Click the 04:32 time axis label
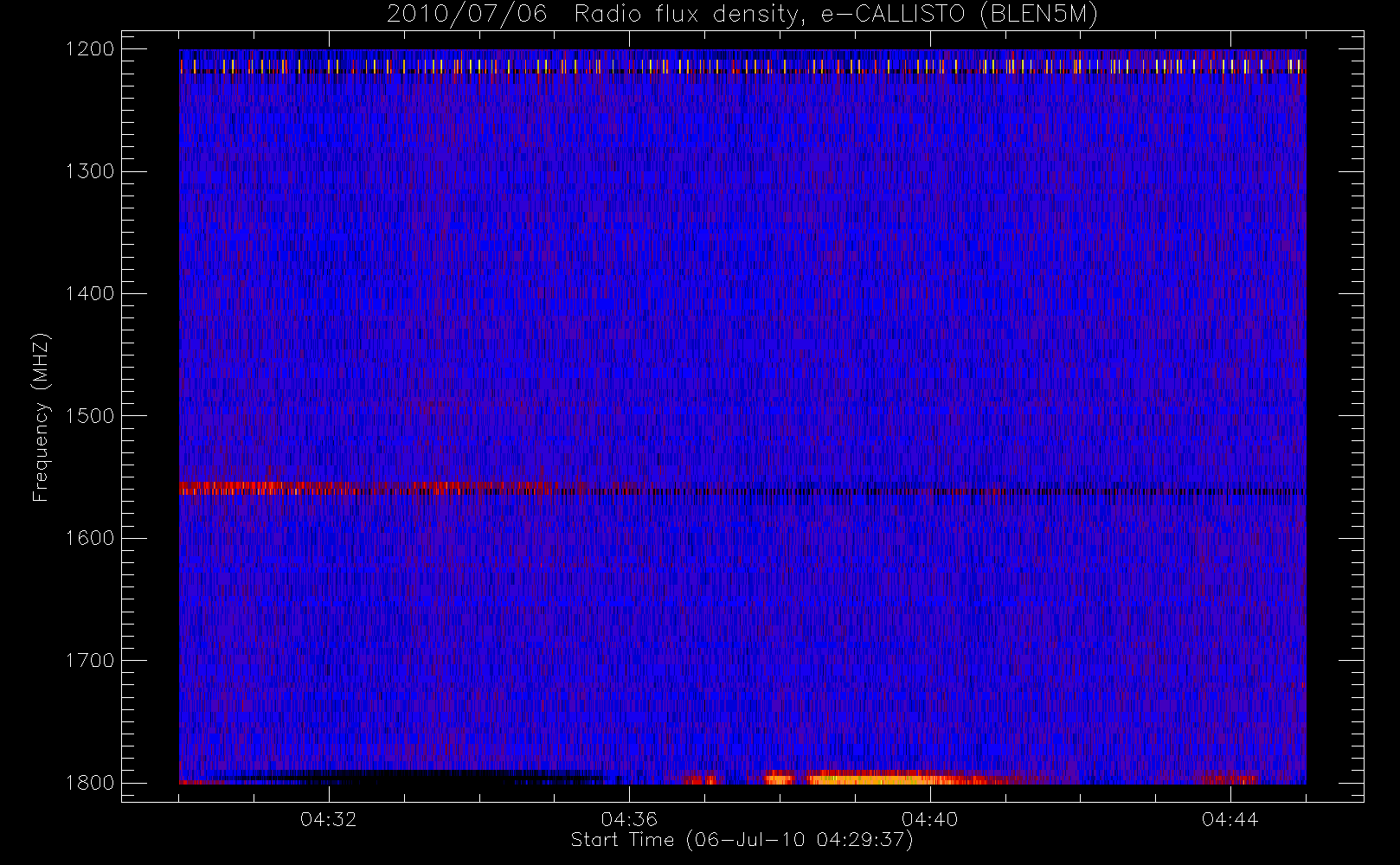 329,819
